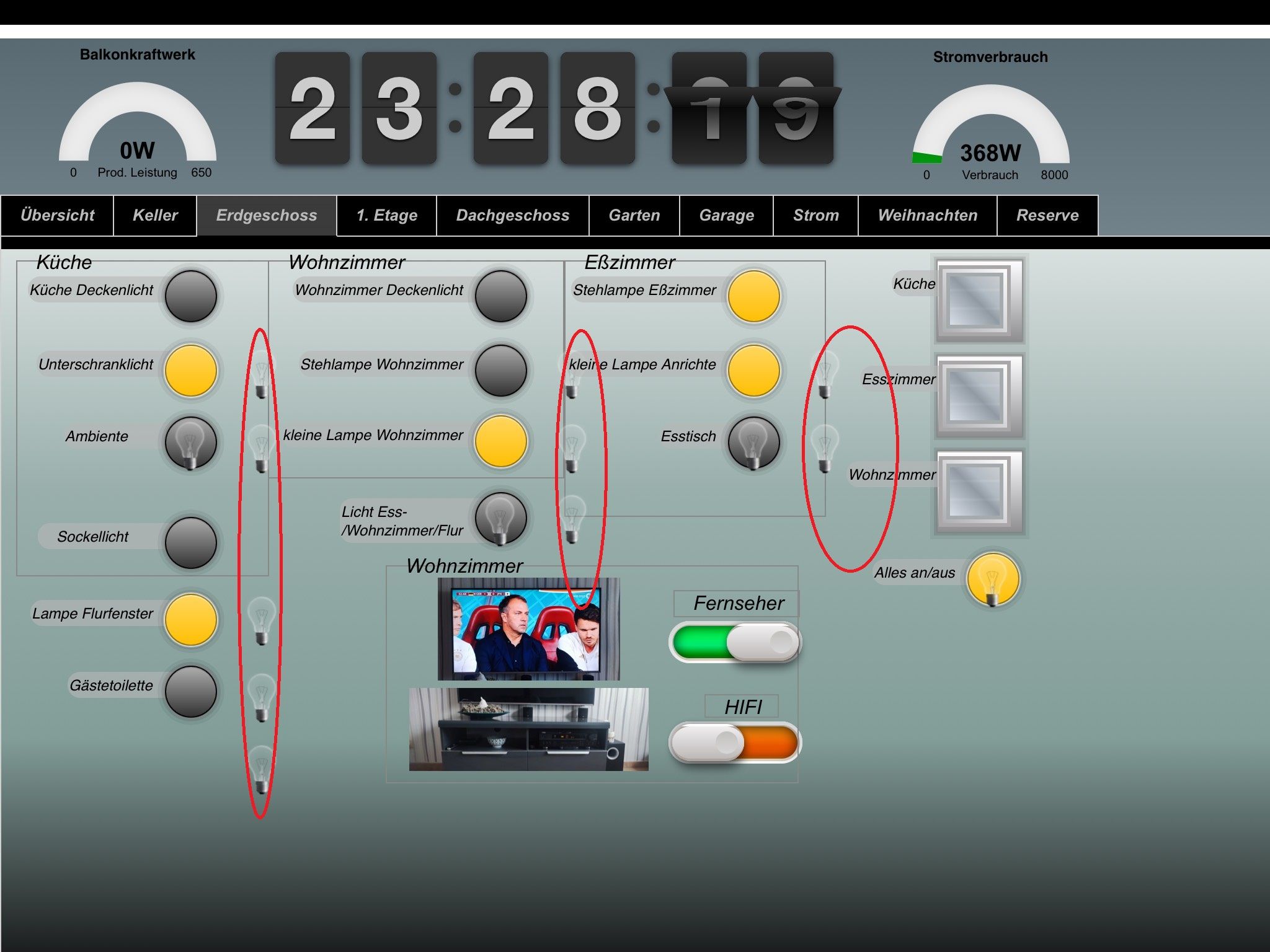Toggle the HIFI switch
Viewport: 1270px width, 952px height.
pyautogui.click(x=735, y=742)
